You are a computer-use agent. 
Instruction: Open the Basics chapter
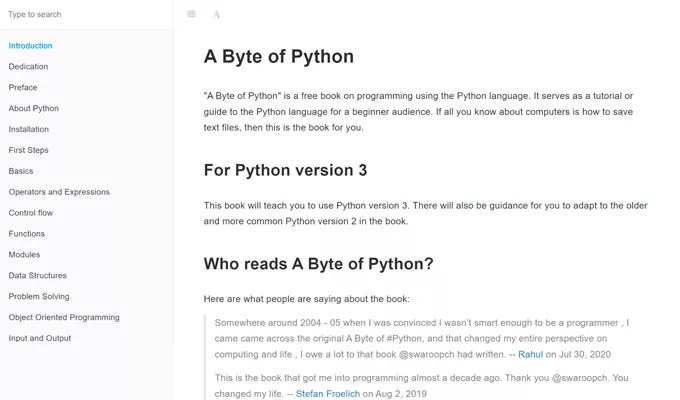pyautogui.click(x=21, y=171)
